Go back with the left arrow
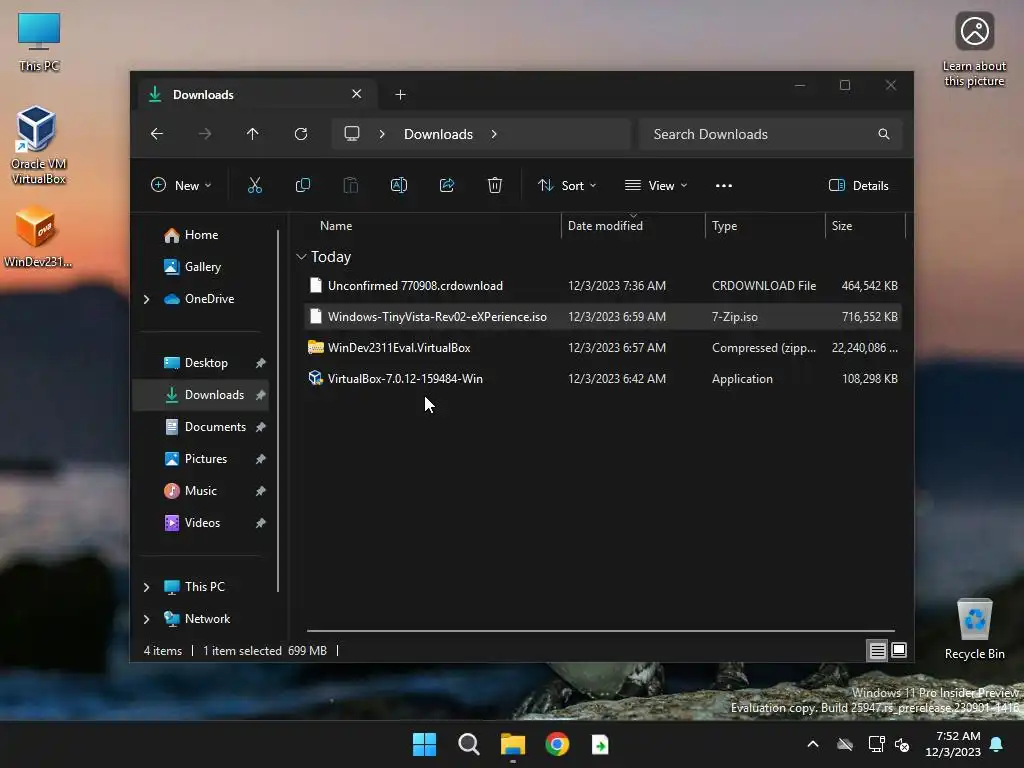 (157, 134)
